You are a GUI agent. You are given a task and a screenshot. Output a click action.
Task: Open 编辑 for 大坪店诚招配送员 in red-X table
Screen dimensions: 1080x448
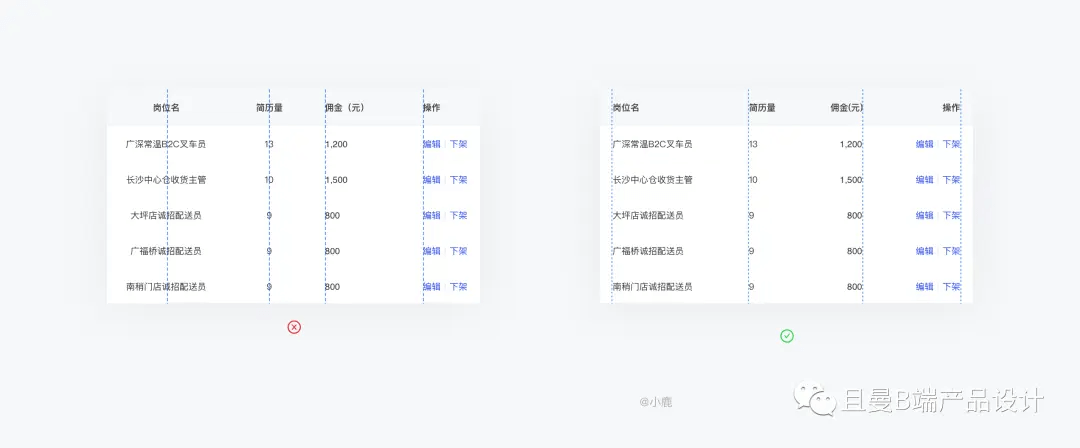pos(432,215)
